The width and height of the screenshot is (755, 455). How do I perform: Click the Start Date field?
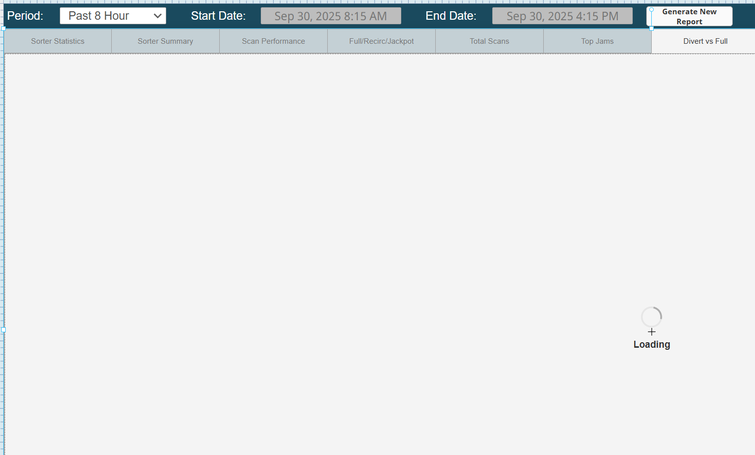point(331,16)
